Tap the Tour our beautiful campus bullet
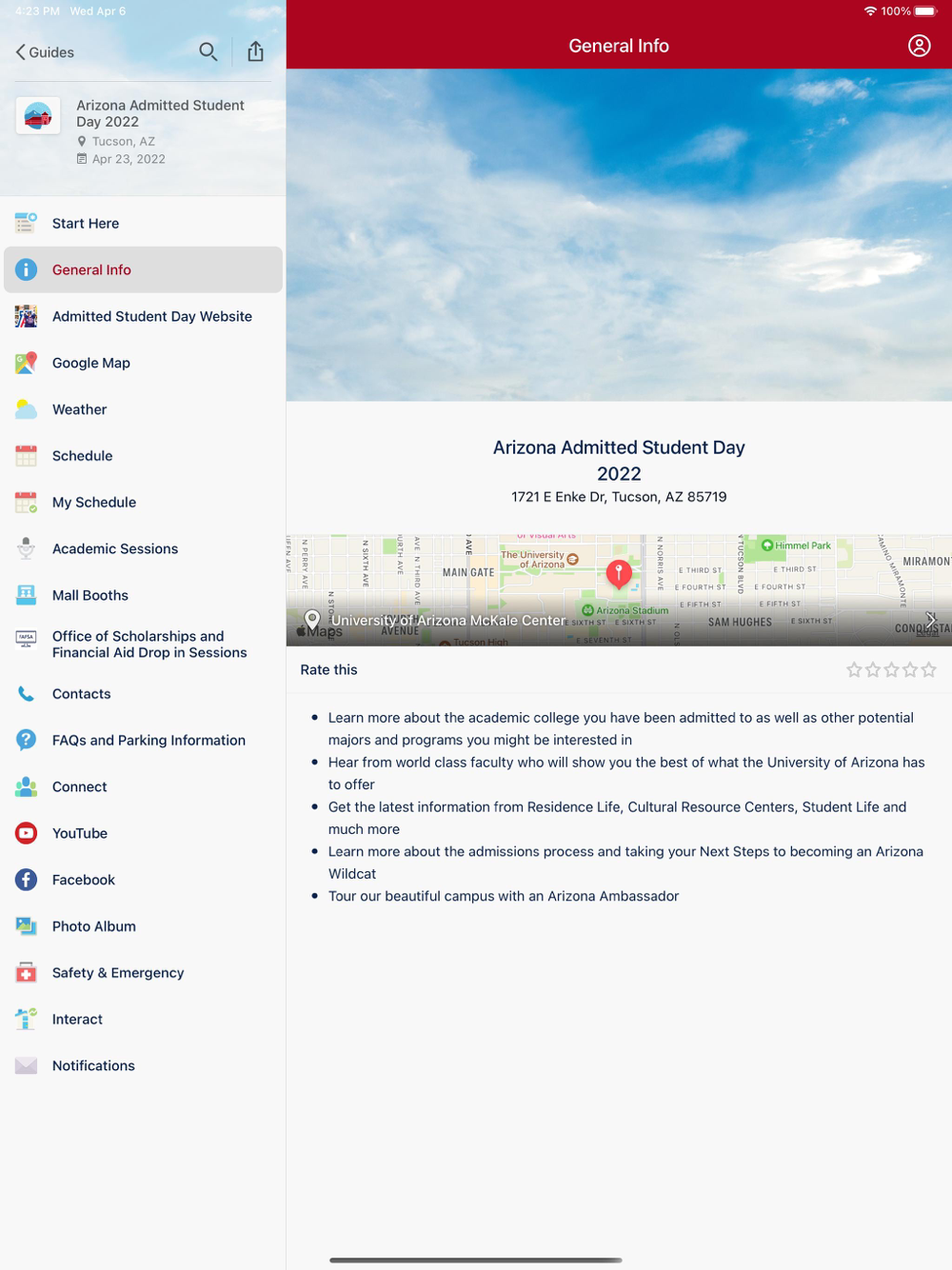The image size is (952, 1270). (504, 897)
